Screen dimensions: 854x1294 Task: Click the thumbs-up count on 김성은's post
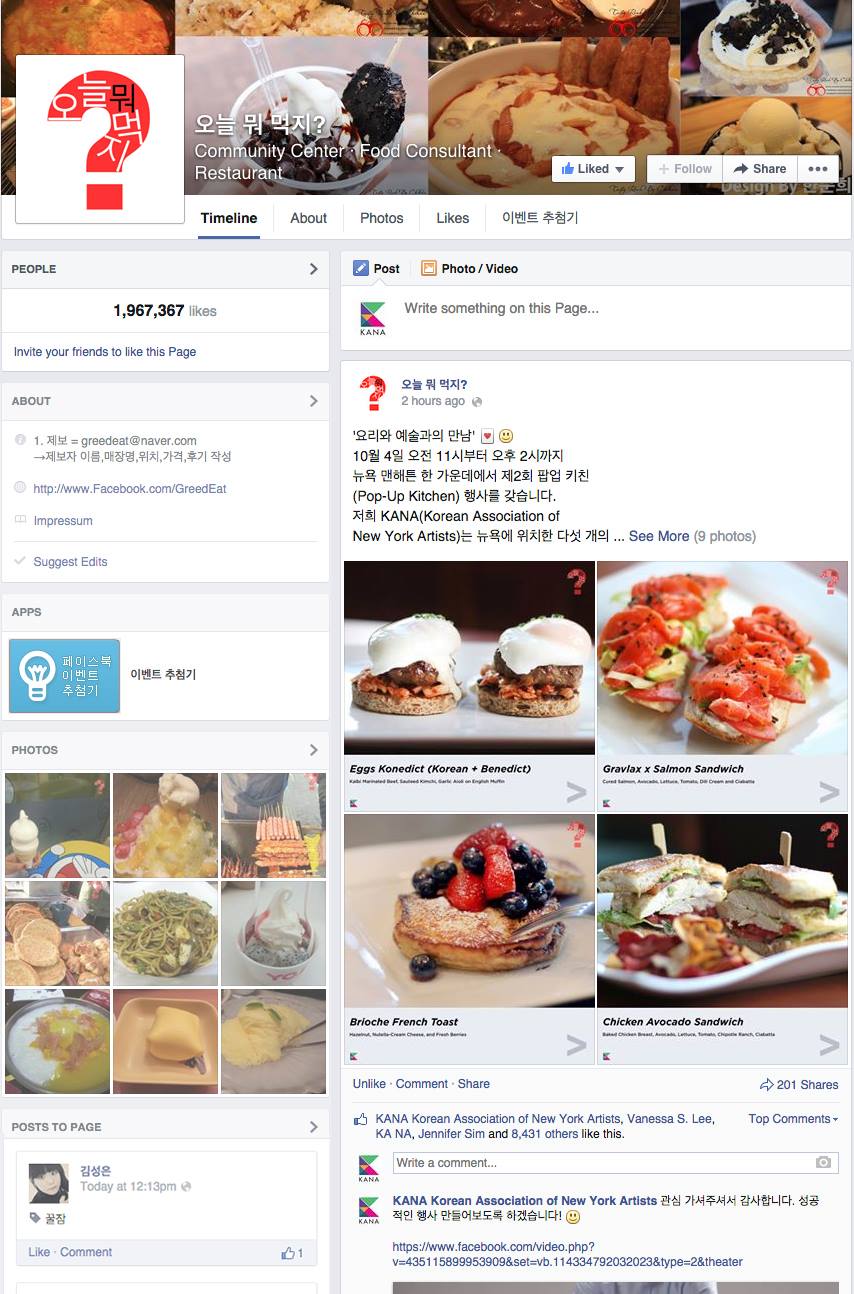click(292, 1252)
